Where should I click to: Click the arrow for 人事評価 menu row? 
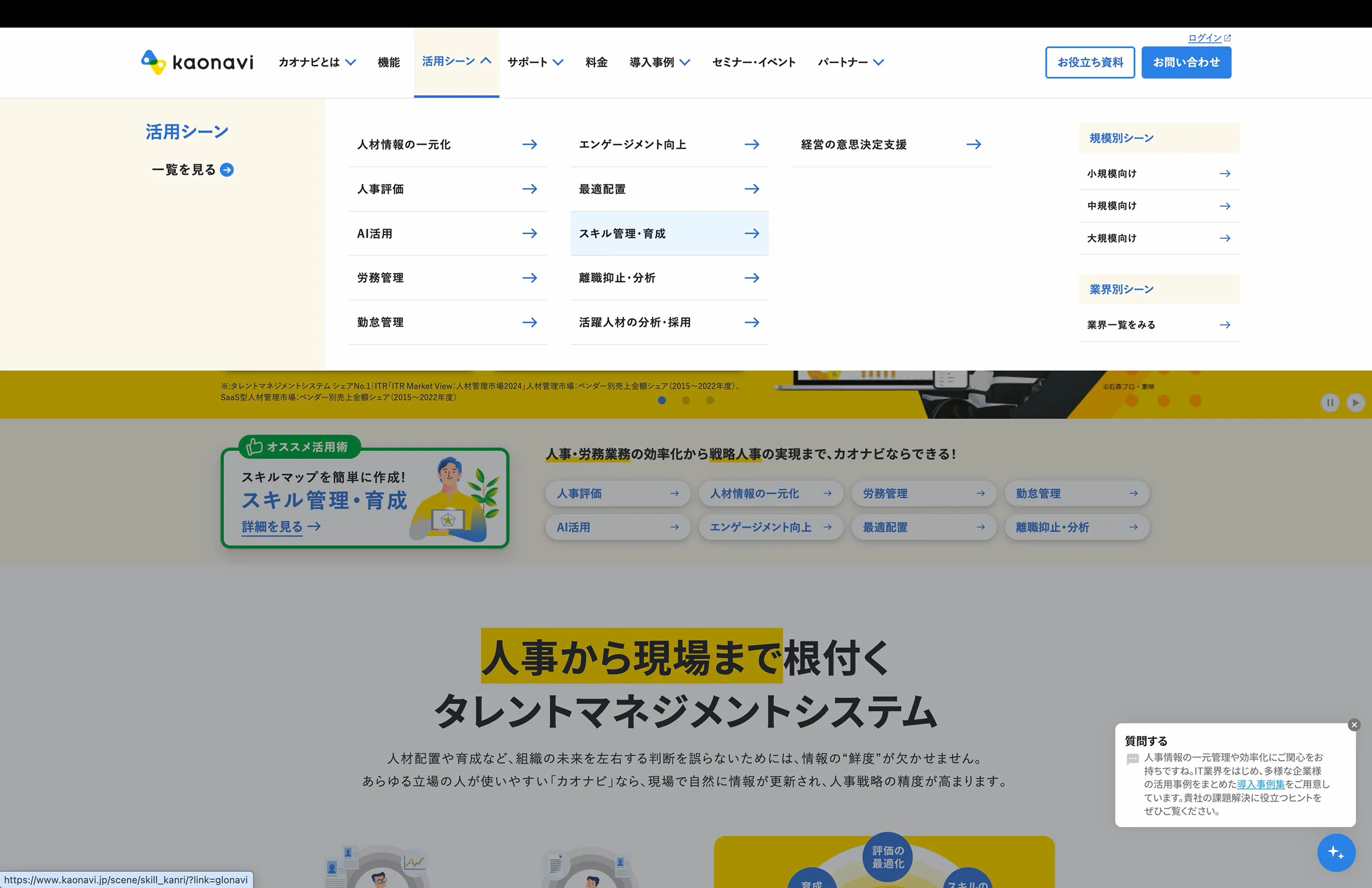coord(530,189)
